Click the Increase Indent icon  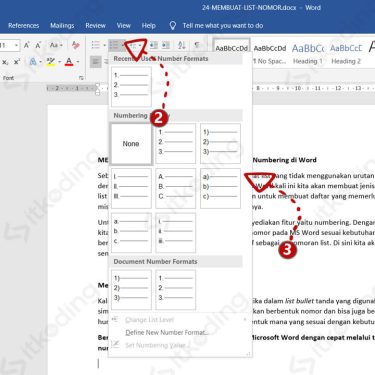coord(166,45)
